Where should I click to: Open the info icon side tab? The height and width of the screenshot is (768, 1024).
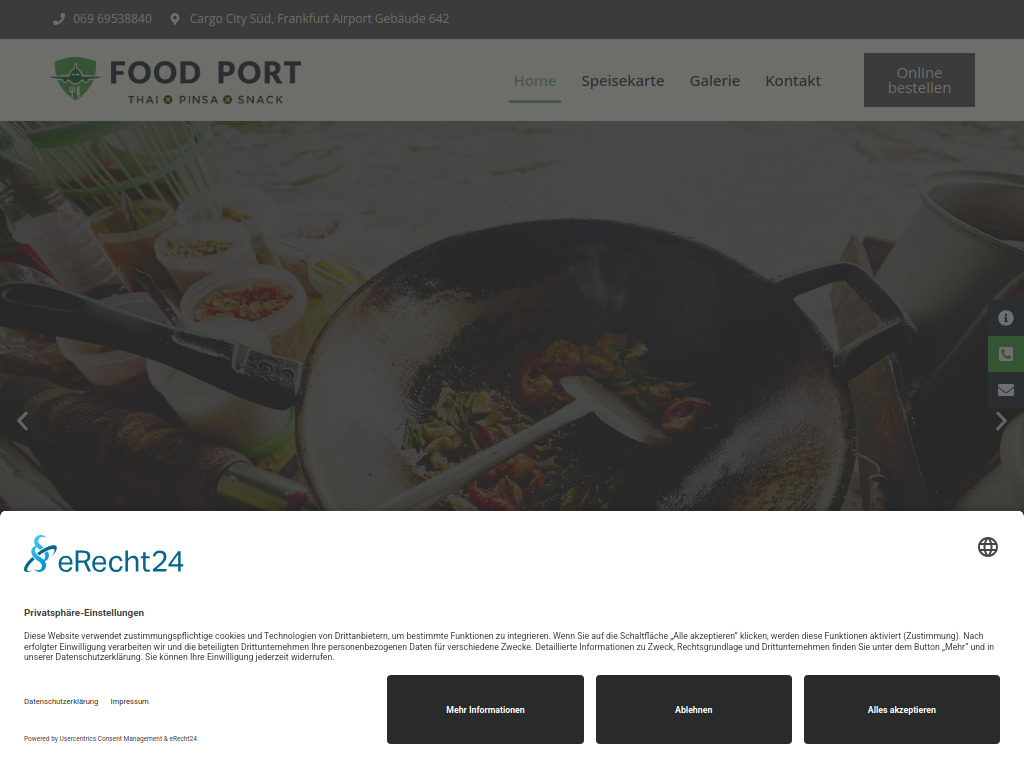[1006, 318]
